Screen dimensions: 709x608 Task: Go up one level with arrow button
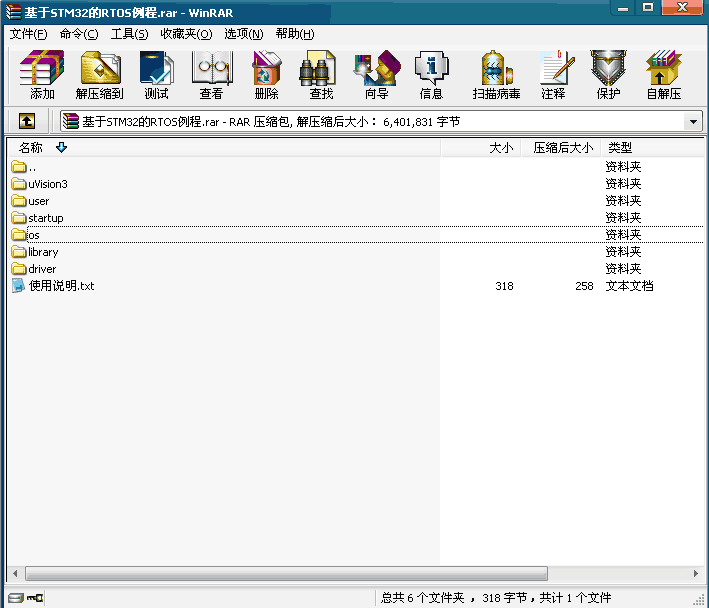point(27,121)
